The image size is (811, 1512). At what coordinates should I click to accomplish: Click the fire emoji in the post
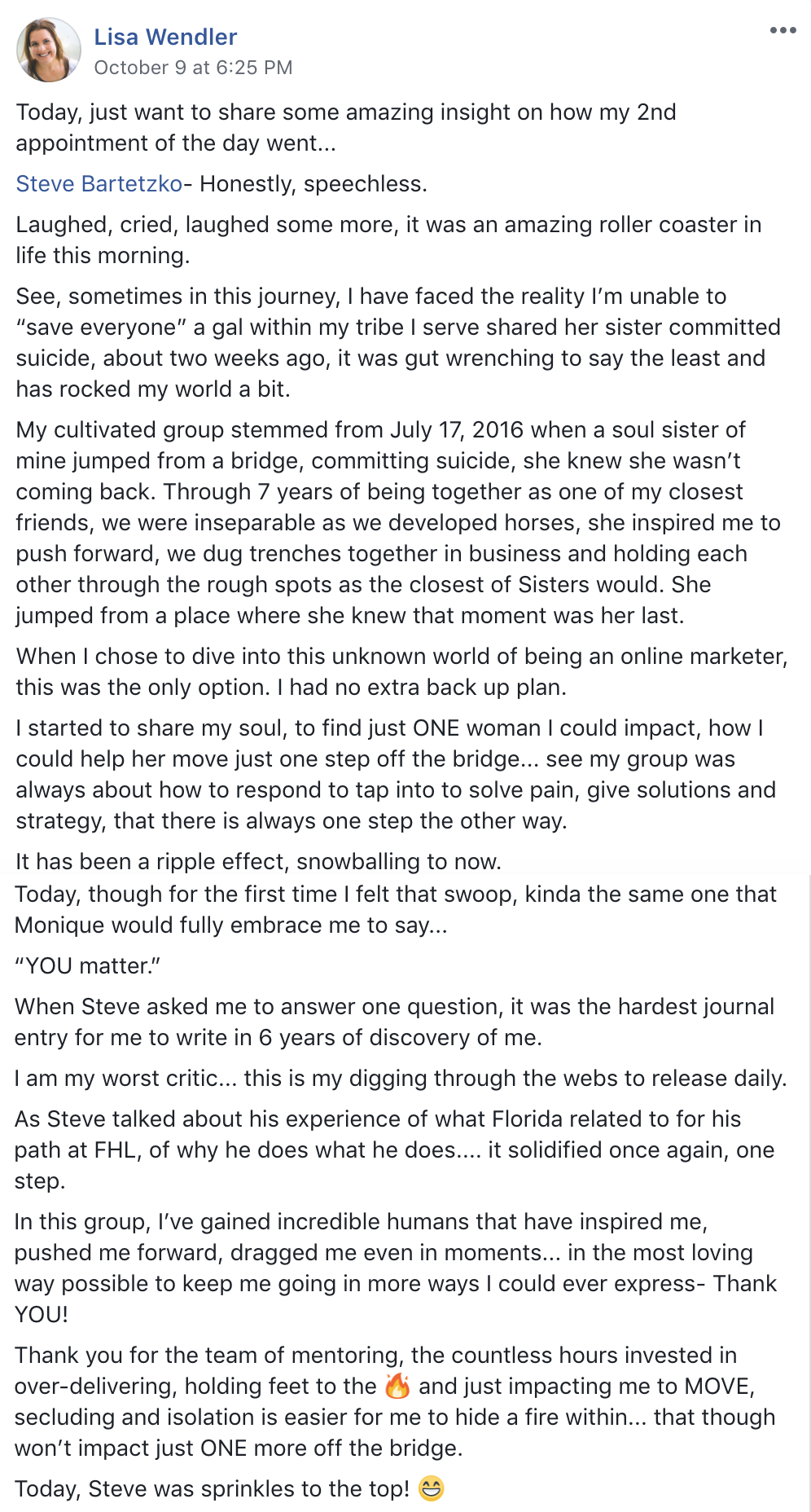397,1386
